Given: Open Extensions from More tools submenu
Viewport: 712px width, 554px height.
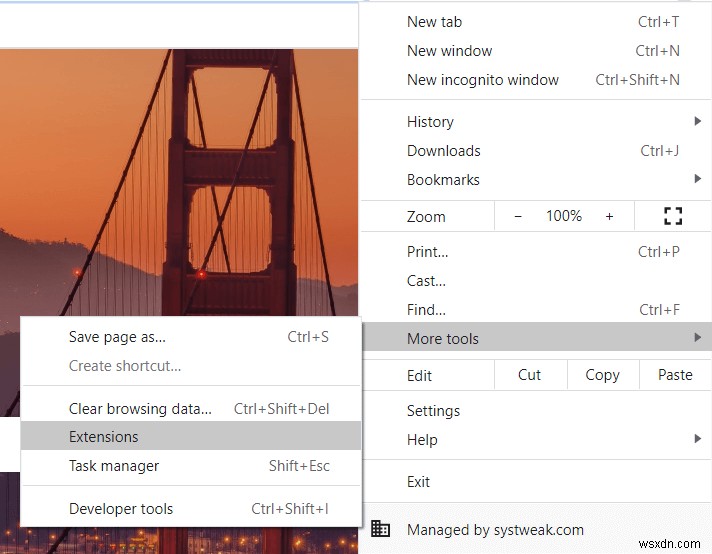Looking at the screenshot, I should (x=104, y=436).
